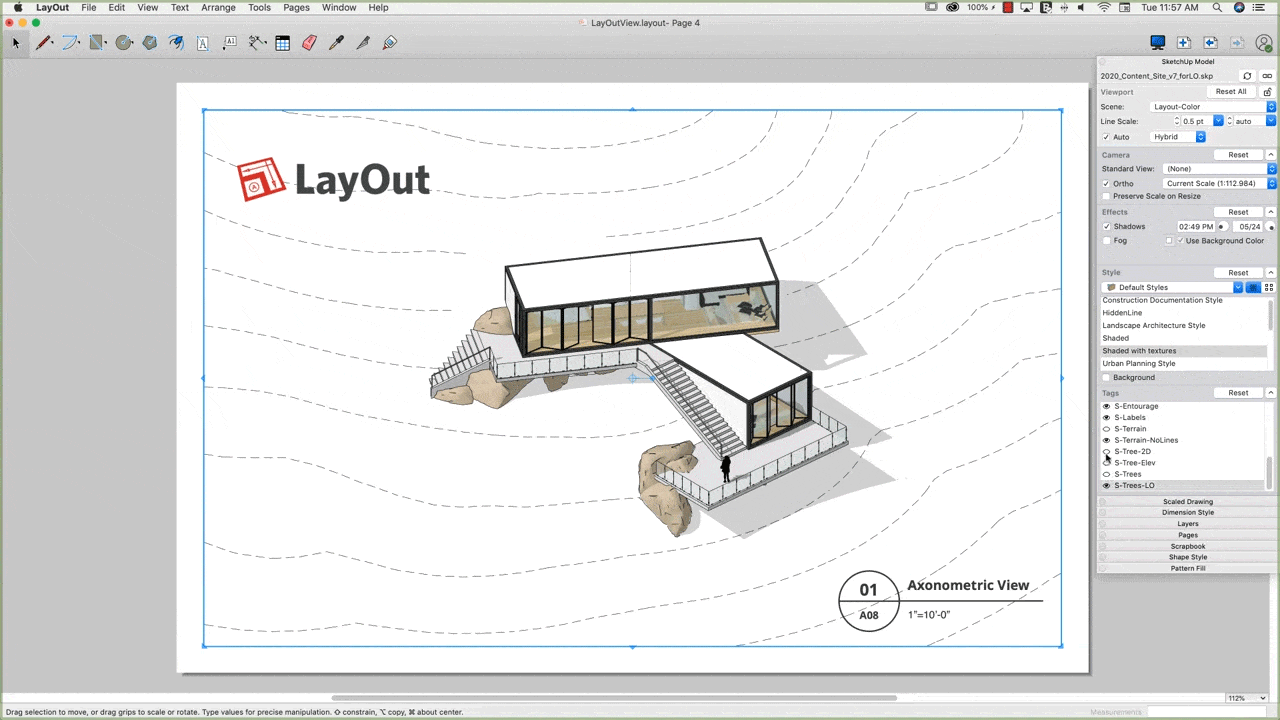Choose the Rectangle tool
The width and height of the screenshot is (1280, 720).
tap(97, 42)
